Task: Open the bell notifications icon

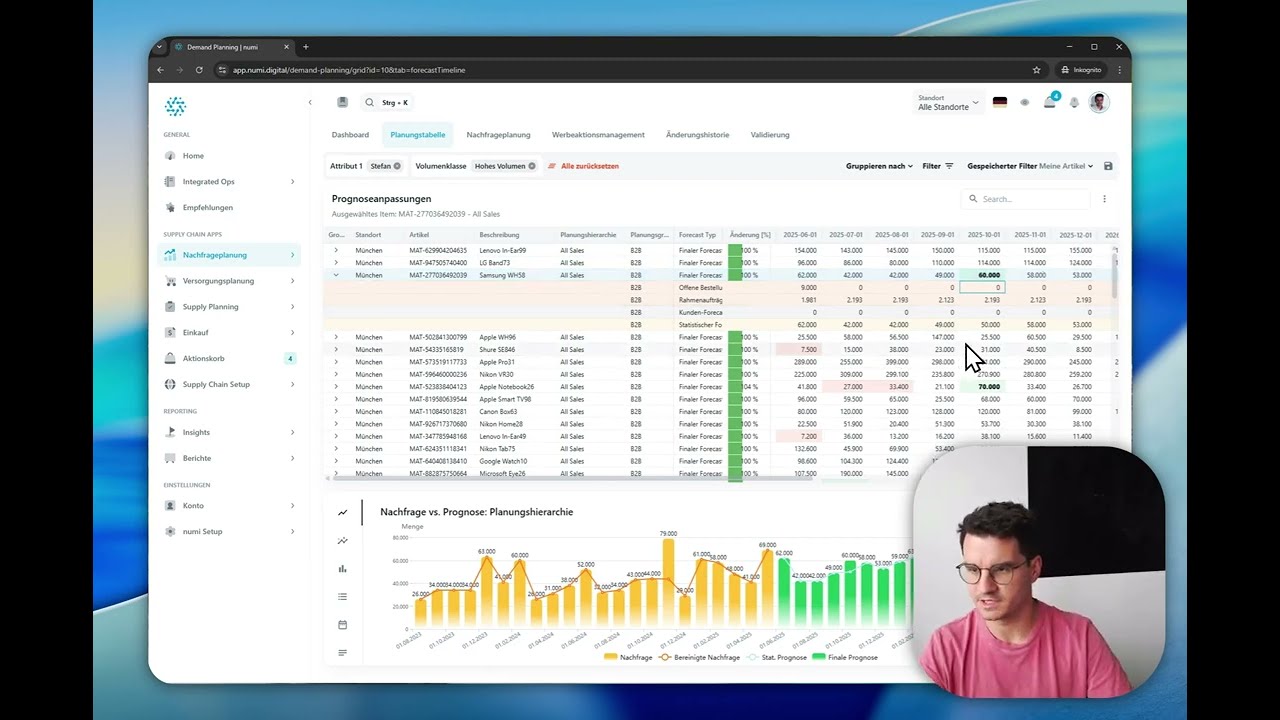Action: 1074,102
